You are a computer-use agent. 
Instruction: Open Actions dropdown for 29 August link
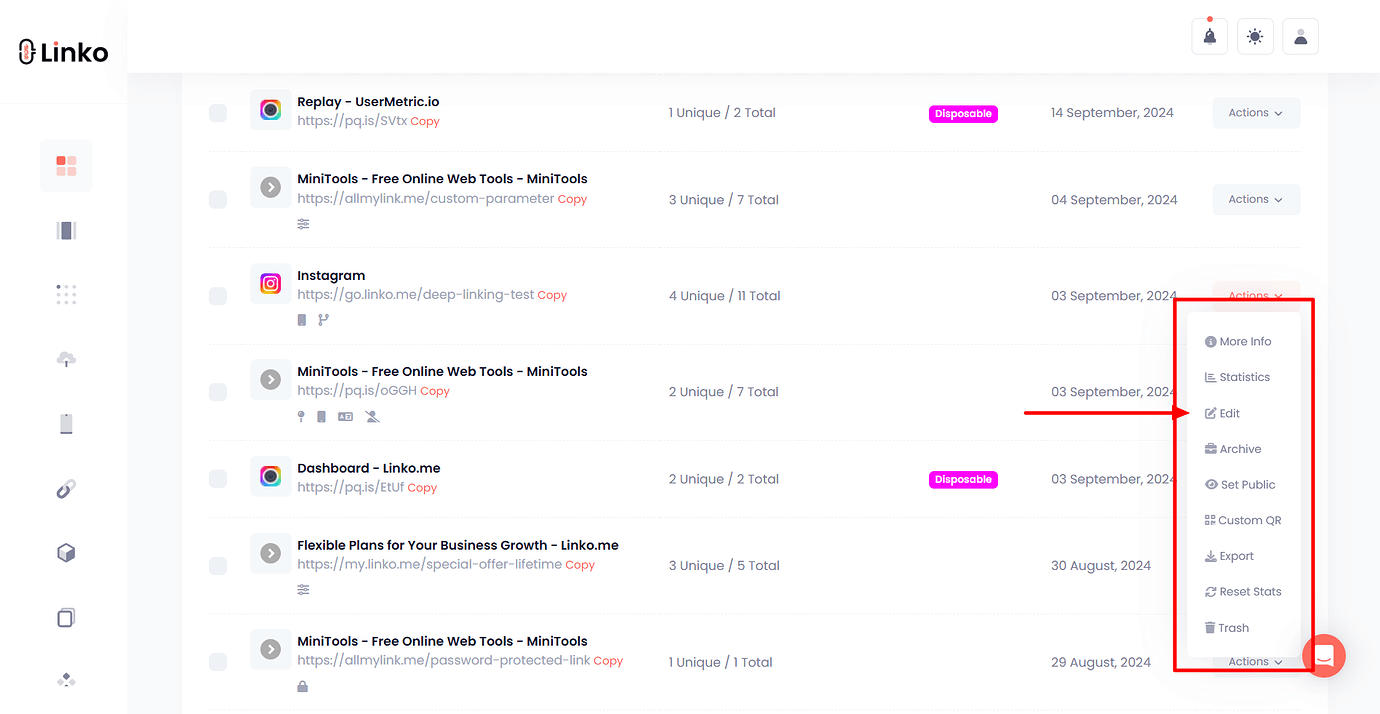tap(1255, 662)
